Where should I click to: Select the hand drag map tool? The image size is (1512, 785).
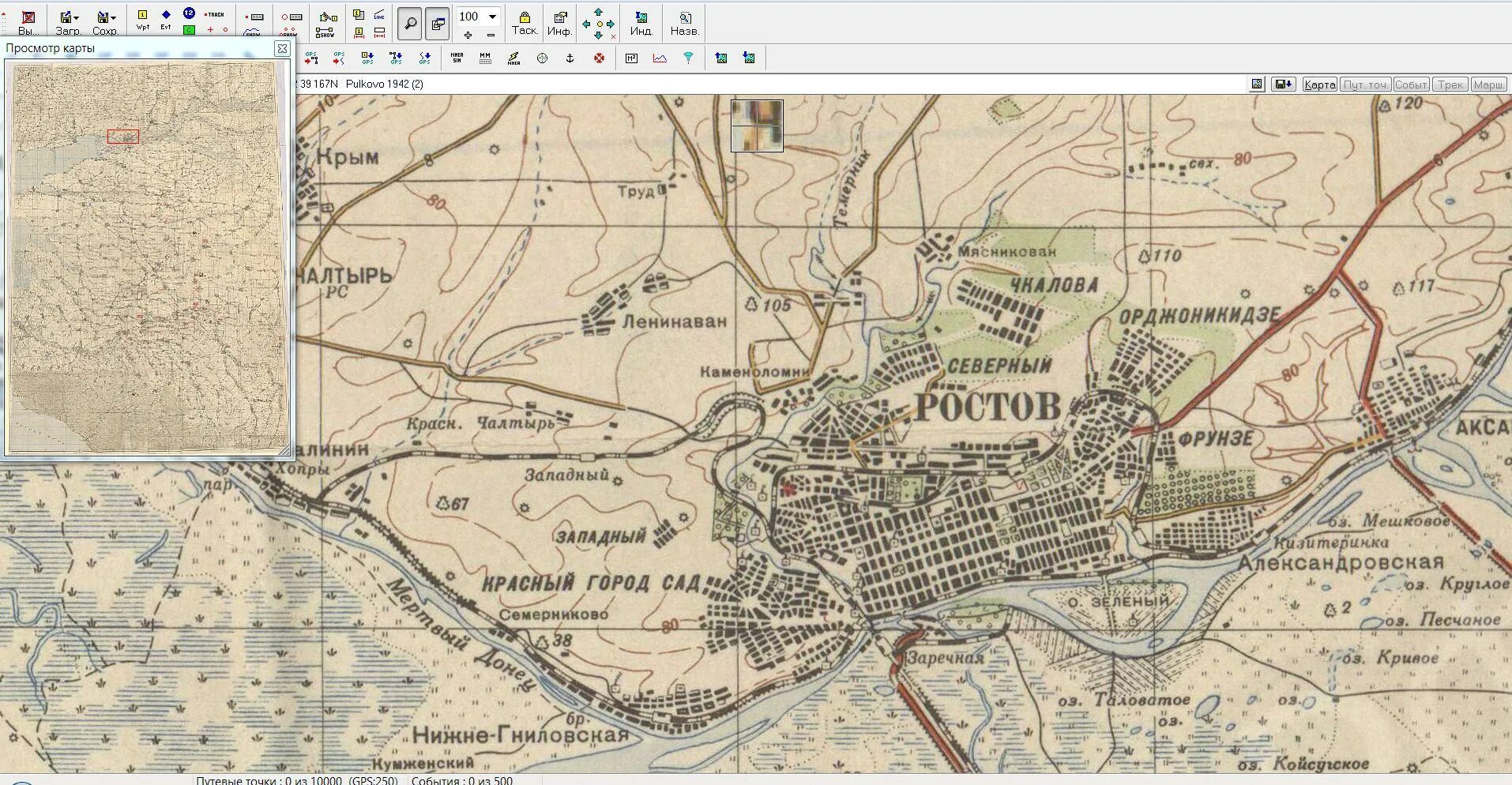pyautogui.click(x=326, y=16)
